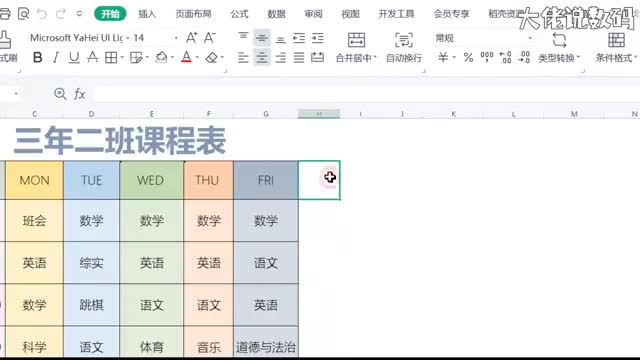Open the fill color dropdown arrow

point(173,58)
